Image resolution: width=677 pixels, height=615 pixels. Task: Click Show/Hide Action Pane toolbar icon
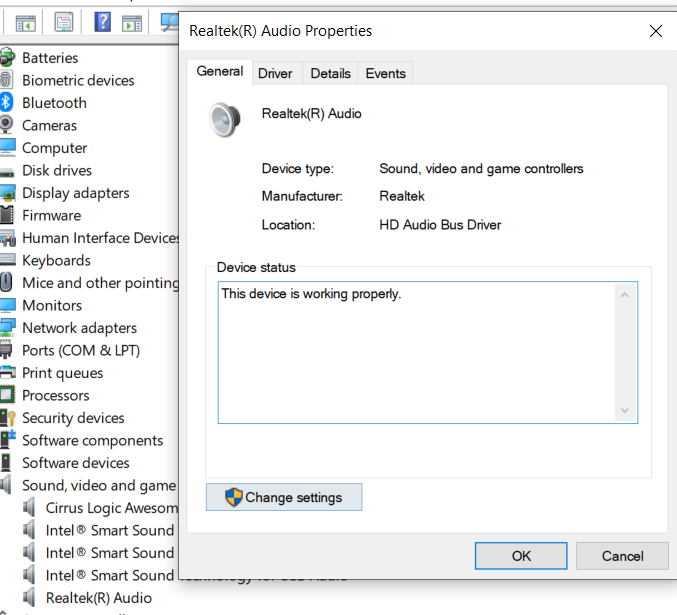pos(132,23)
